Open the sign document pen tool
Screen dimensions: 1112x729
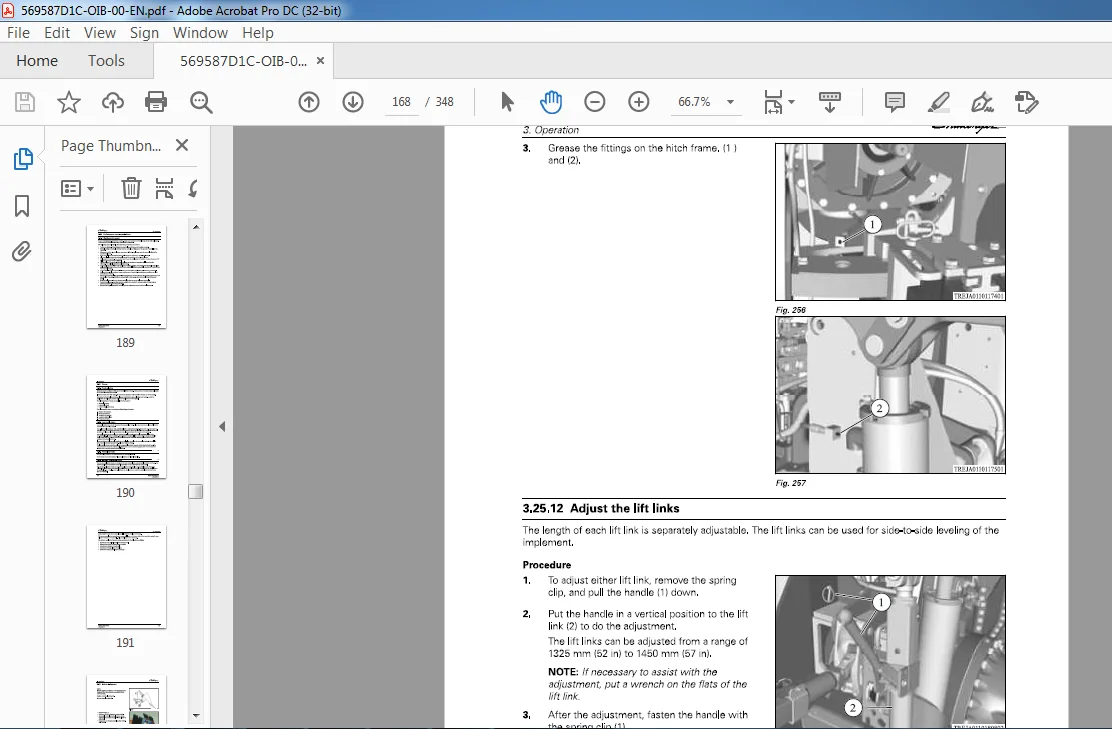(982, 102)
